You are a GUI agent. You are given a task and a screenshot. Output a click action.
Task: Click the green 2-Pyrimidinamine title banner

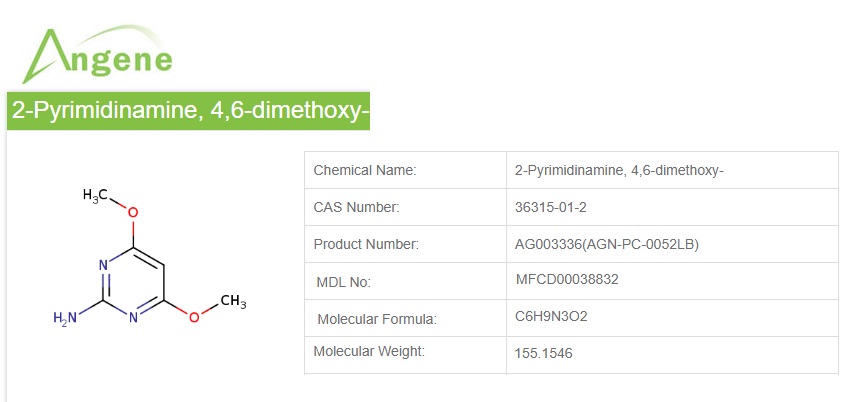189,110
